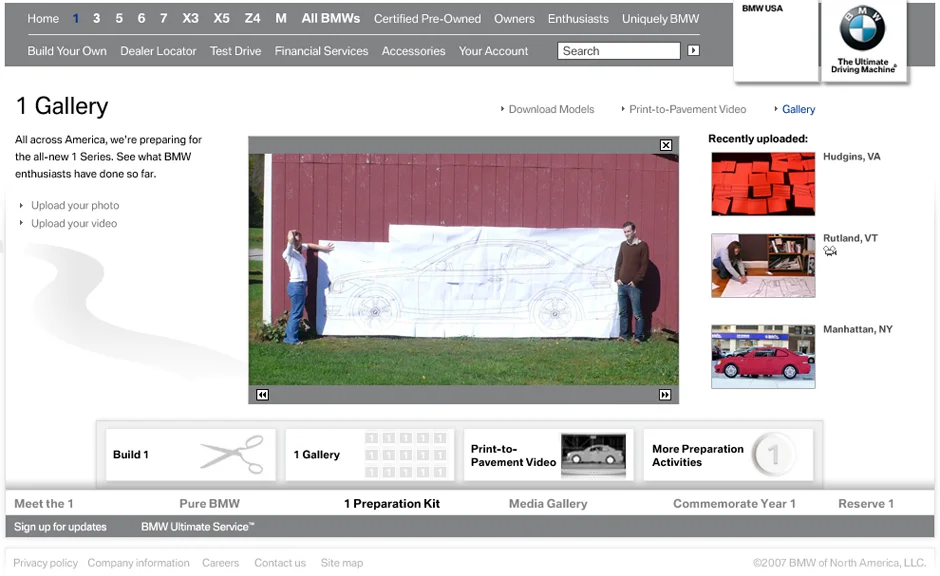Click the BMW roundel logo

pos(862,29)
